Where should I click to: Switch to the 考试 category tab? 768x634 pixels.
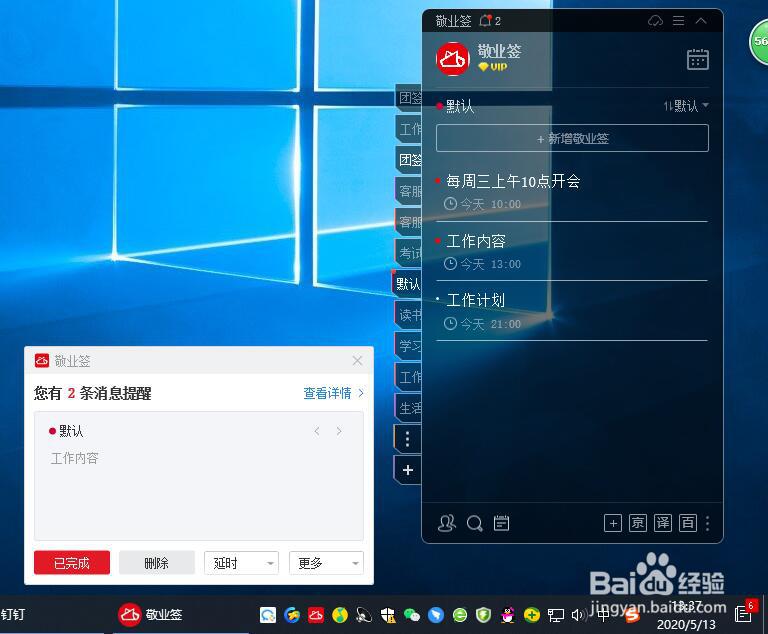click(x=408, y=252)
